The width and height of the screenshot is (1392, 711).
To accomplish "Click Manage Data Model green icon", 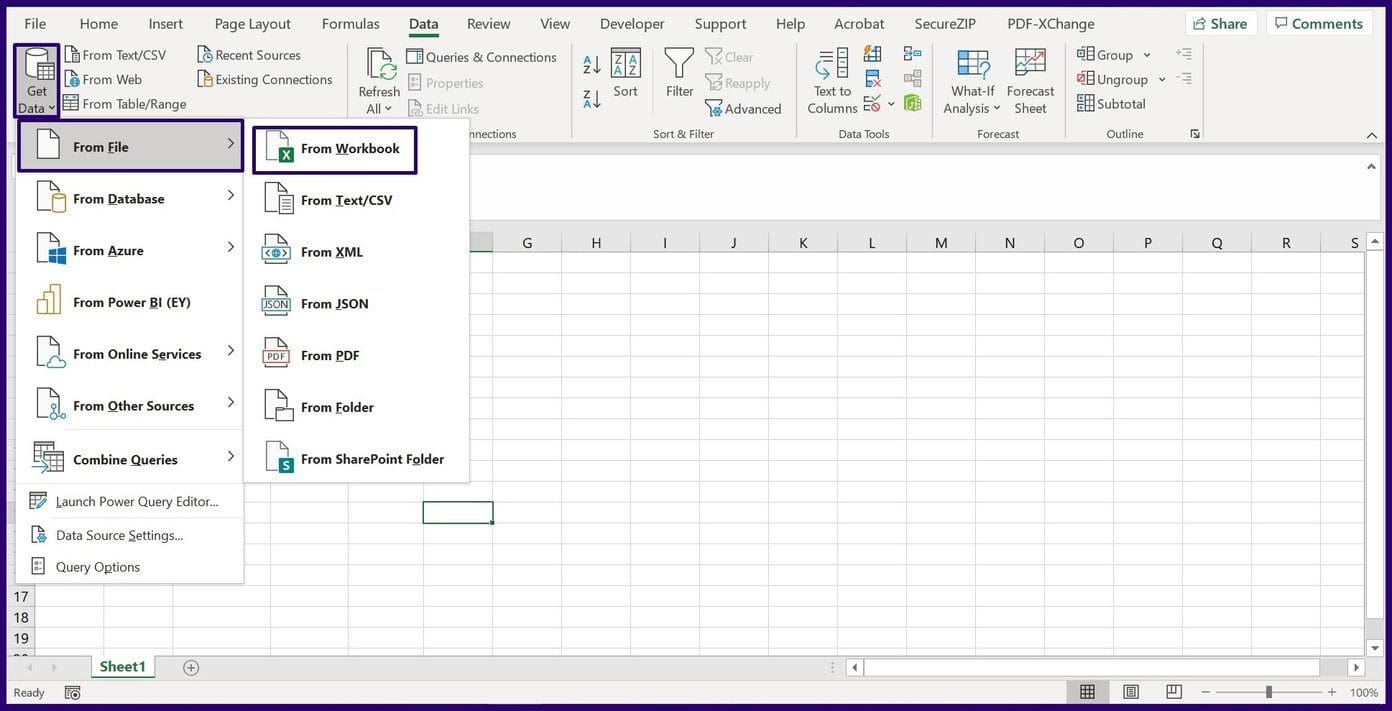I will (x=912, y=103).
